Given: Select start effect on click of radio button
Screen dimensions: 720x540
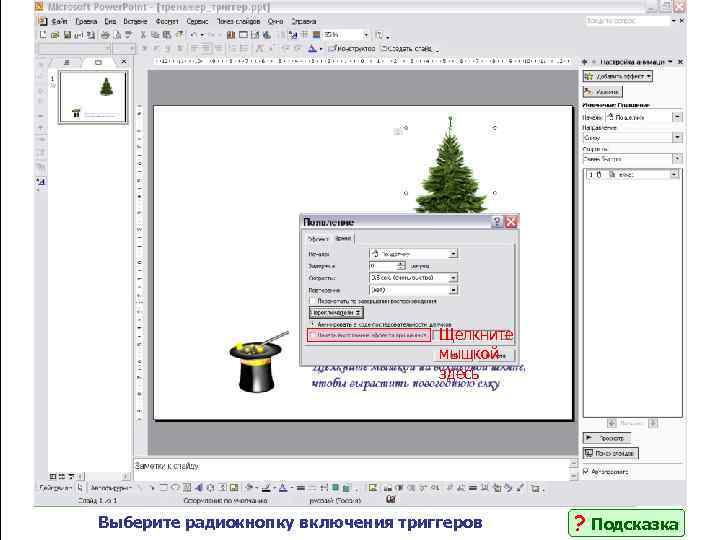Looking at the screenshot, I should tap(313, 336).
